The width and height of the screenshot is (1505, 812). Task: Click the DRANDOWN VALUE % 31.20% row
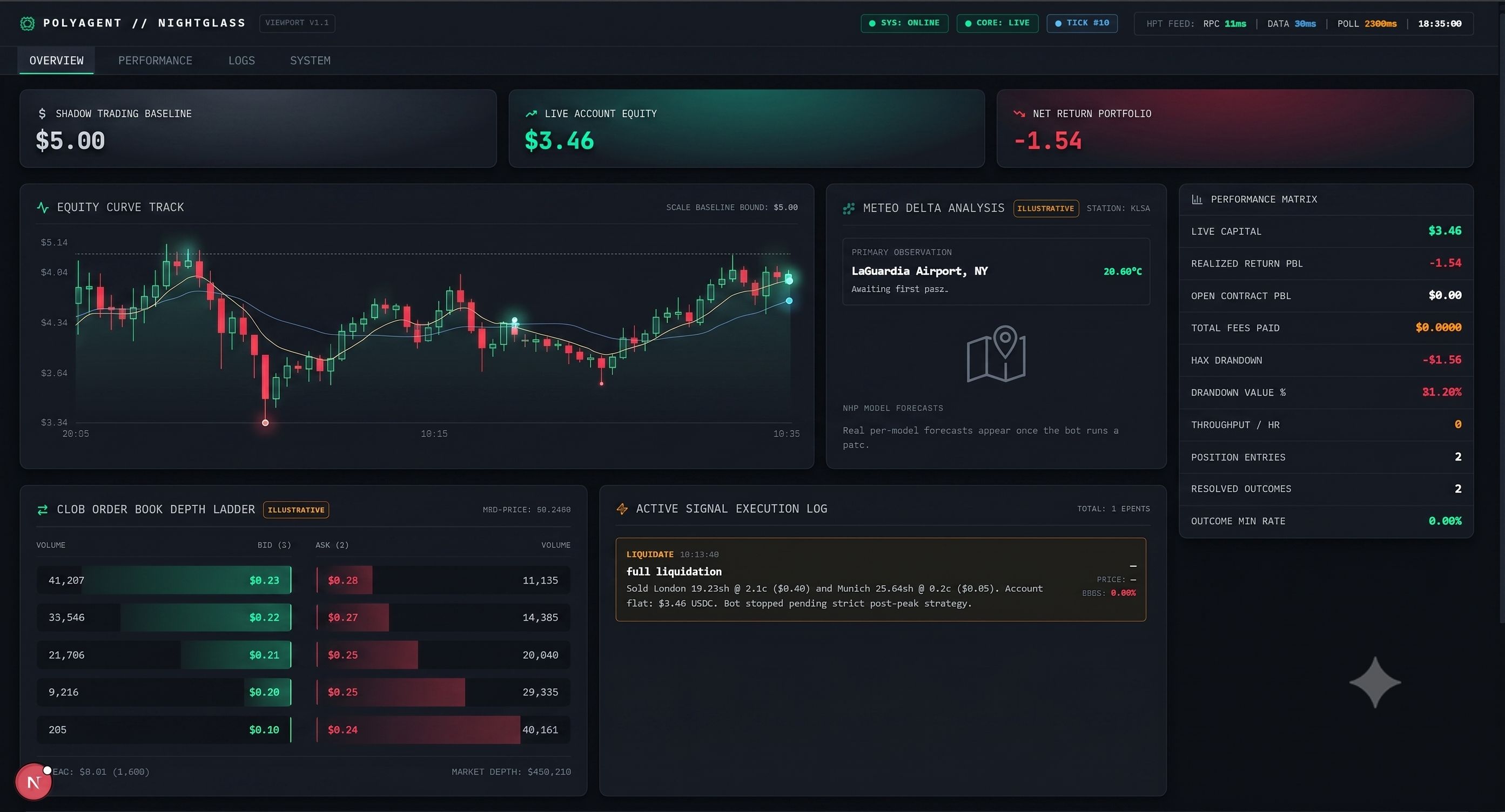click(x=1326, y=393)
